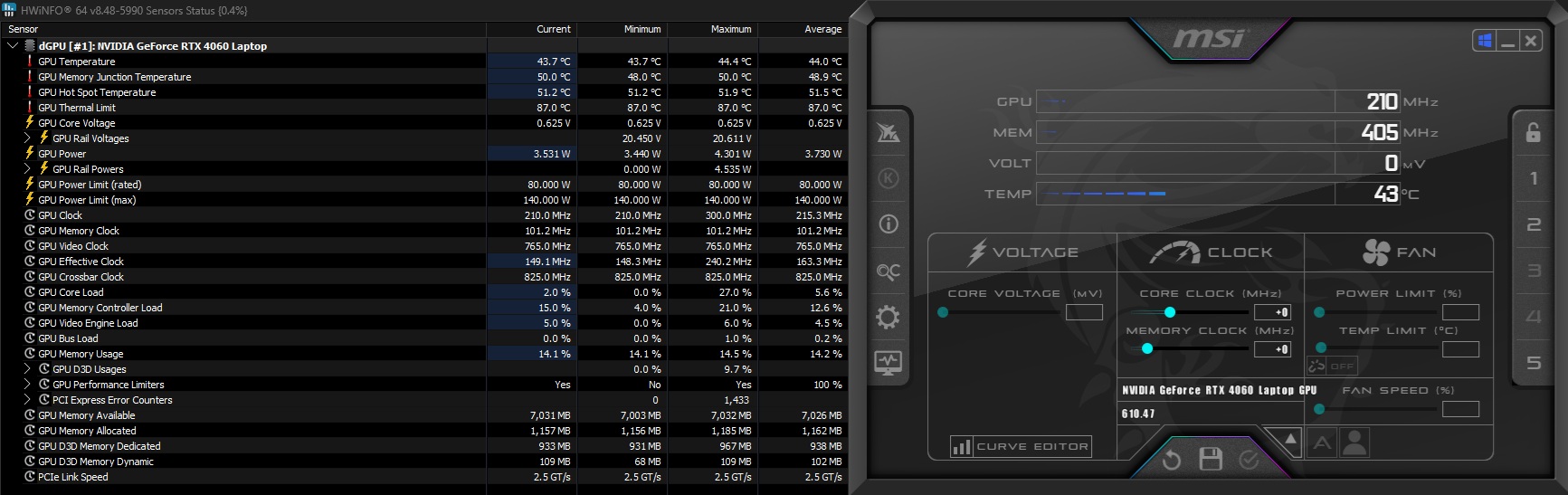Click the Memory Clock +0 input box
This screenshot has width=1568, height=495.
tap(1272, 349)
